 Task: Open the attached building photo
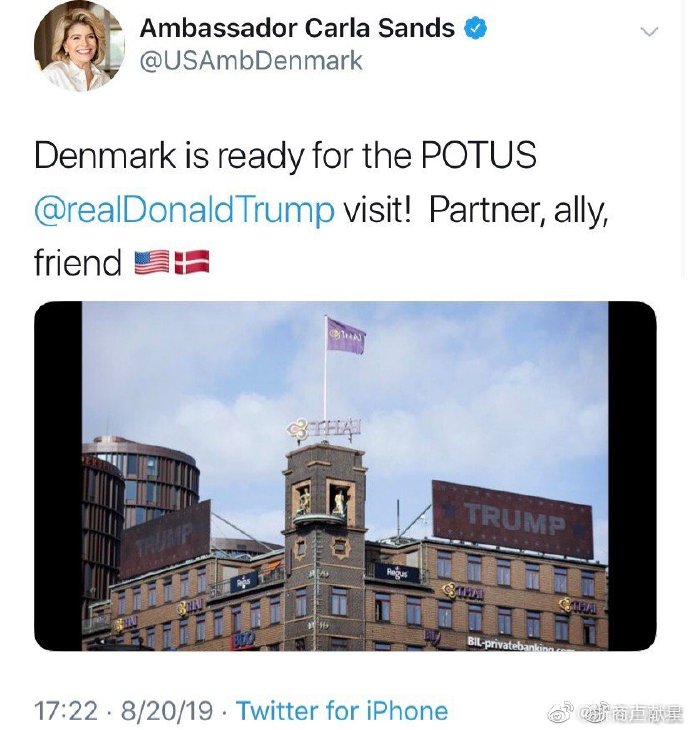coord(345,475)
